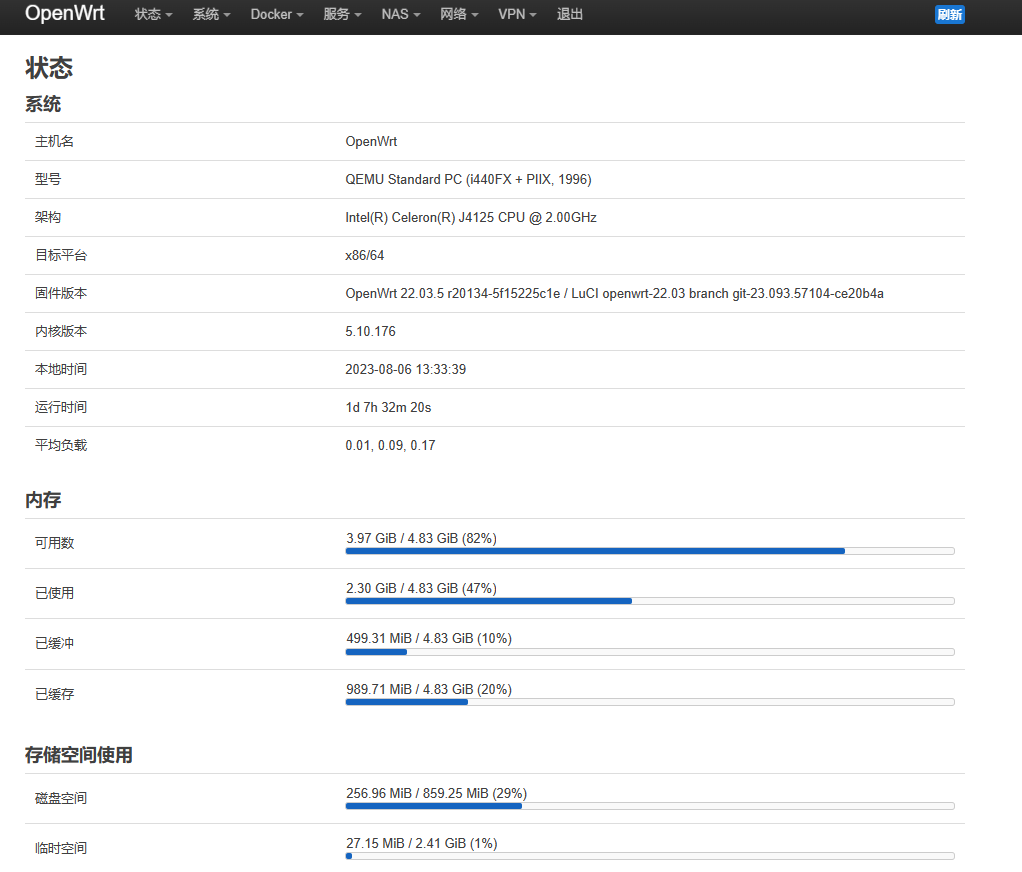The image size is (1022, 872).
Task: Select the 临时空间 temp space bar
Action: tap(650, 856)
